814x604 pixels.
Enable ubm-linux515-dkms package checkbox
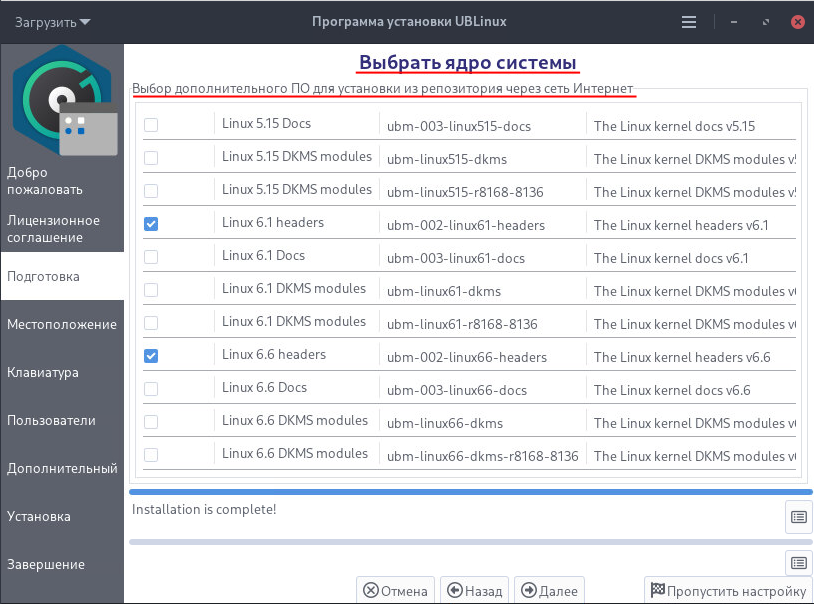(151, 158)
